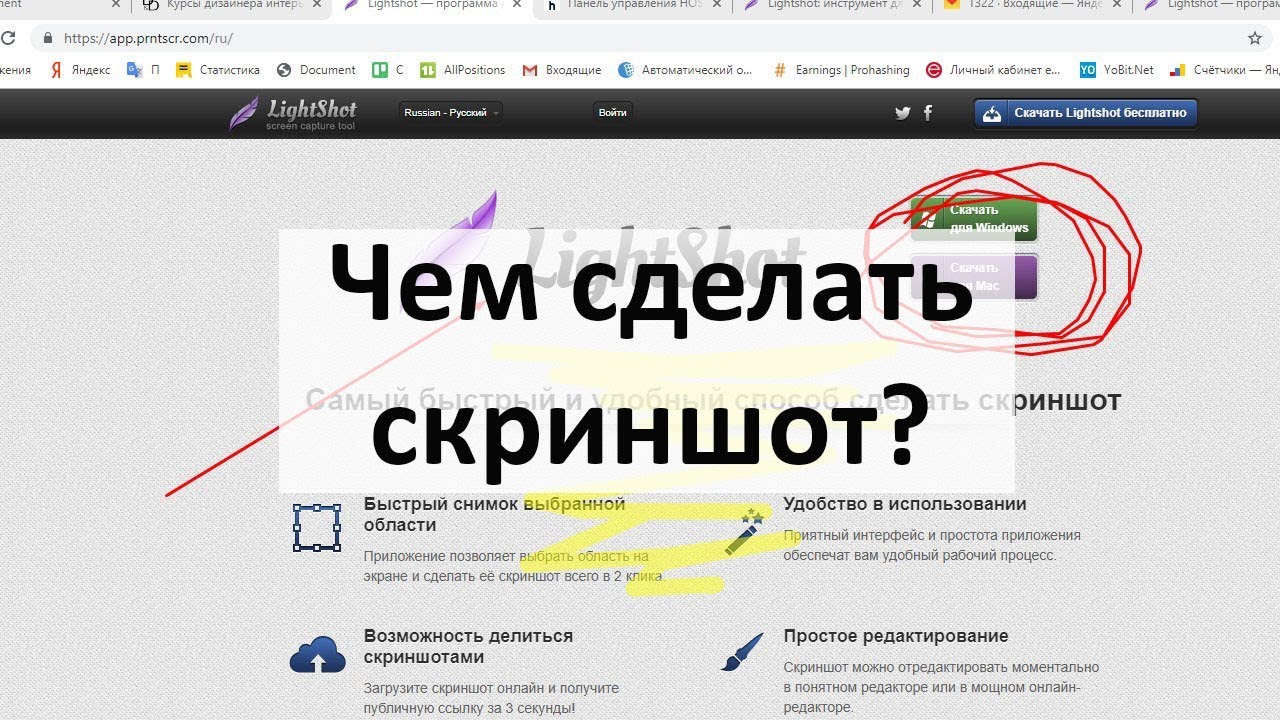
Task: Open the YoBit.Net bookmark
Action: tap(1117, 70)
